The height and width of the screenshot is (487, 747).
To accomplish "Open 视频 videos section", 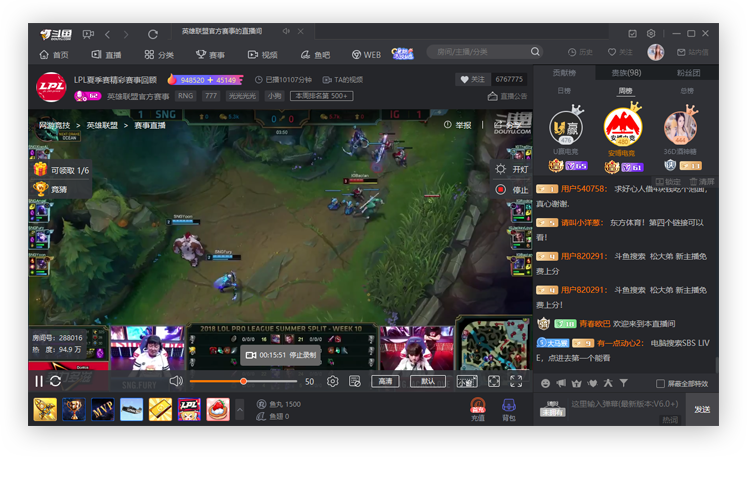I will coord(262,55).
